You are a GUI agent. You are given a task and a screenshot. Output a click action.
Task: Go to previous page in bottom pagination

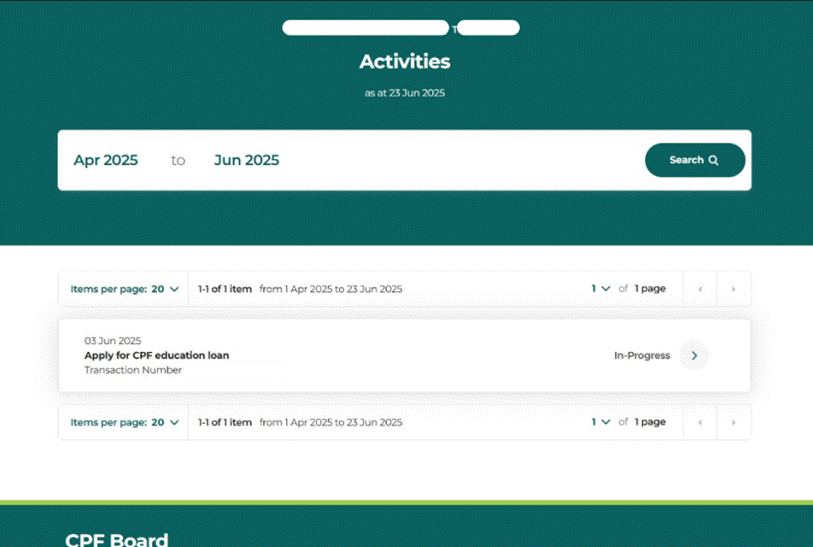(700, 422)
